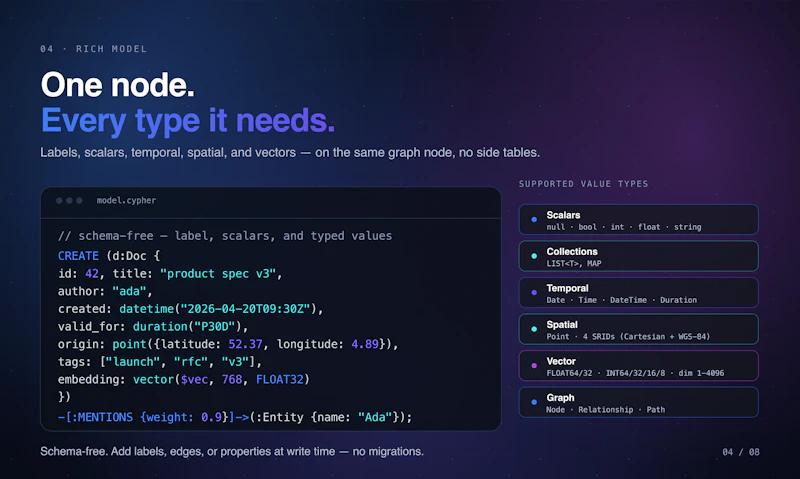Image resolution: width=800 pixels, height=479 pixels.
Task: Click the MENTIONS relationship line
Action: (235, 417)
